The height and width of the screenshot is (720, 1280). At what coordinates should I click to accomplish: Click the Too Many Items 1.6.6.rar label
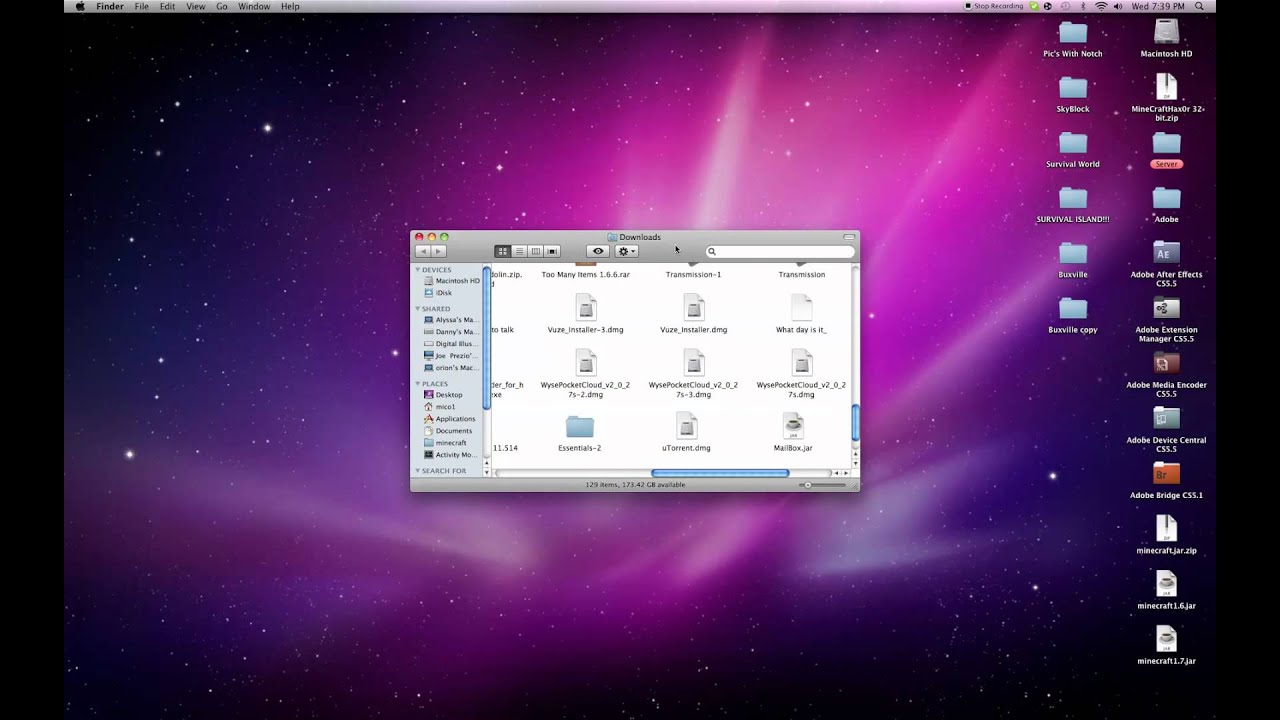click(586, 274)
